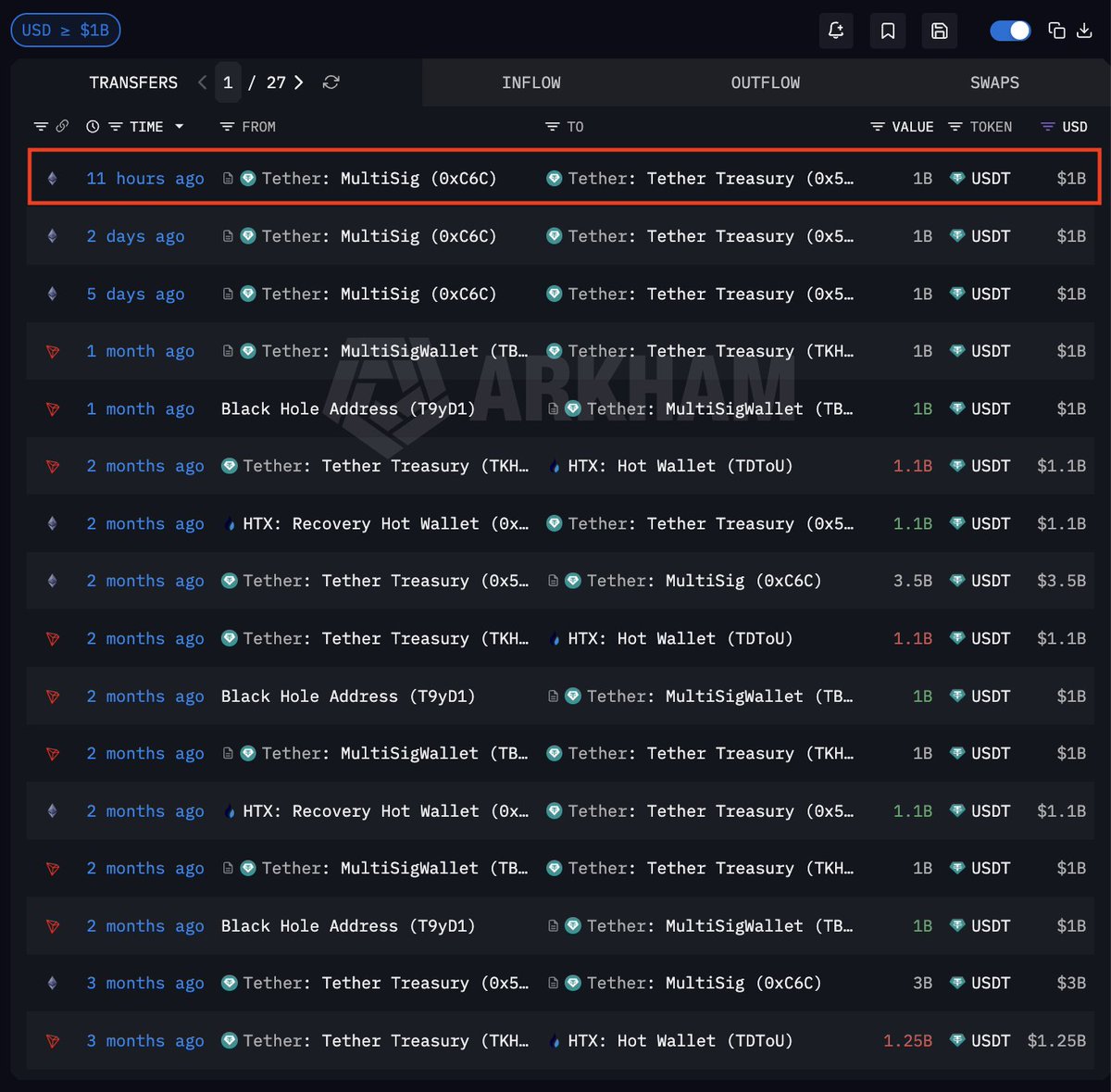Open Tether: MultiSig (0xC6C) recipient in 3B row
The height and width of the screenshot is (1092, 1111).
click(704, 983)
